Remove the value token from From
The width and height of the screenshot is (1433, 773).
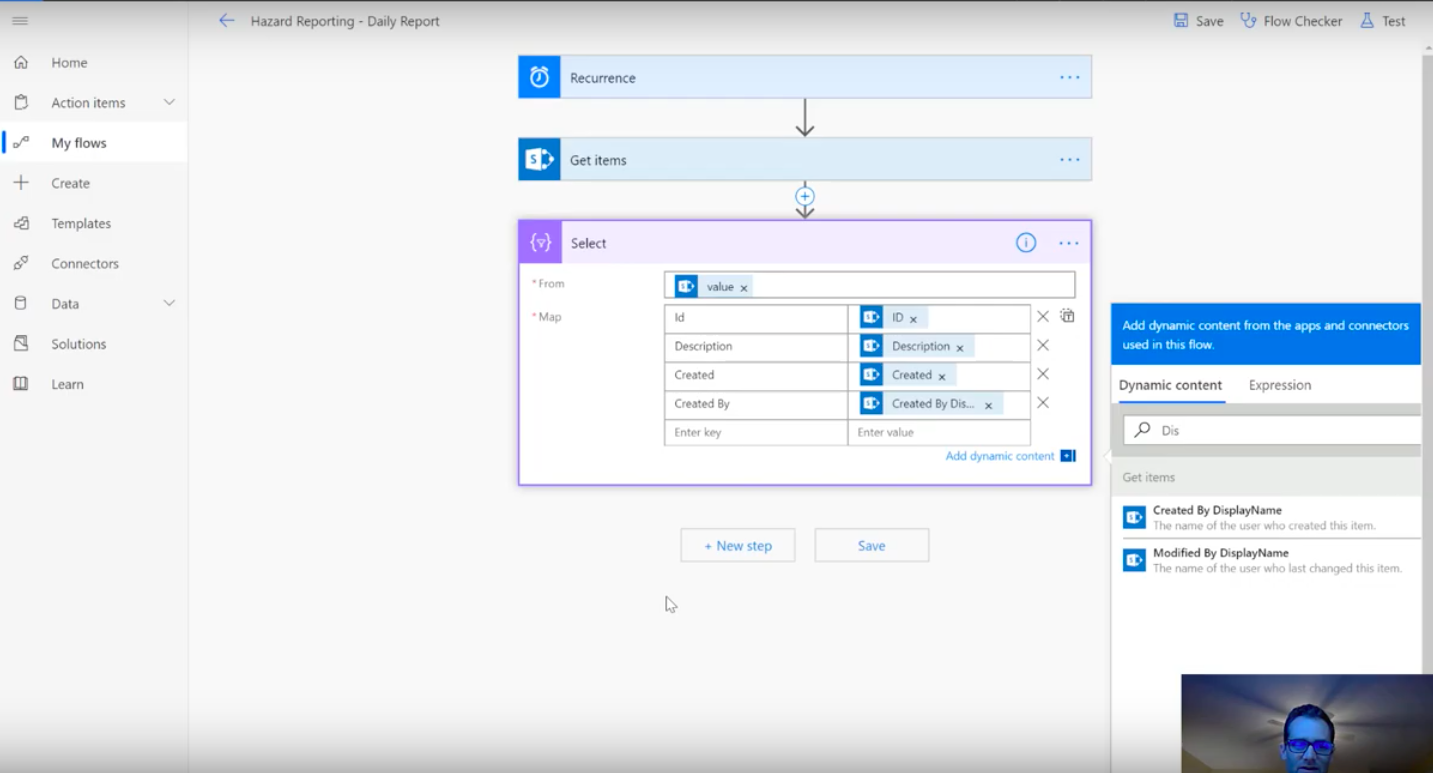click(744, 288)
